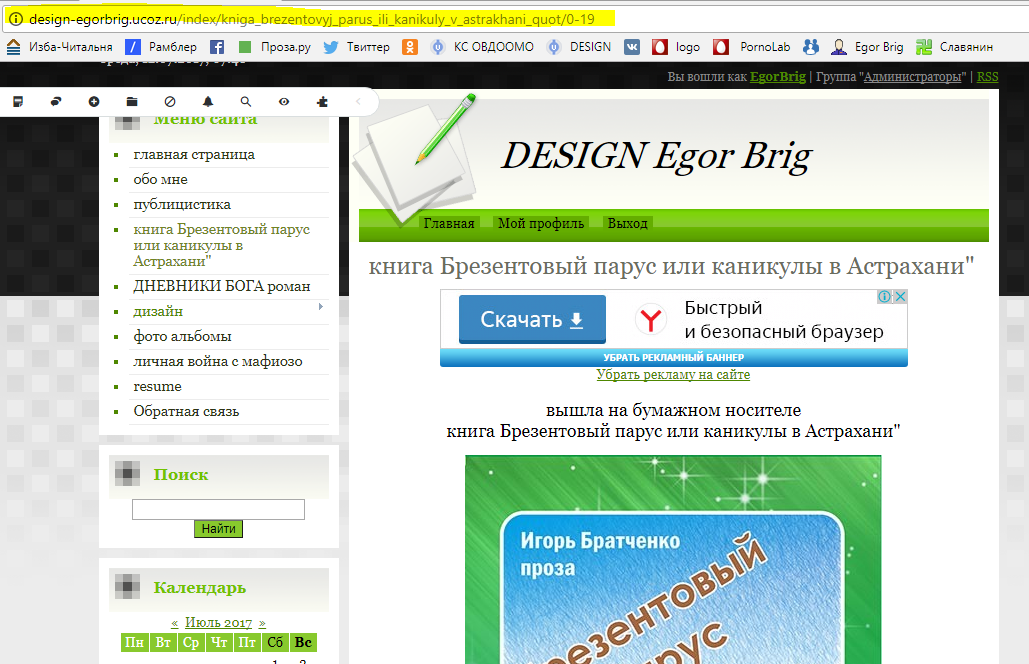Open the DESIGN bookmark

pyautogui.click(x=579, y=47)
